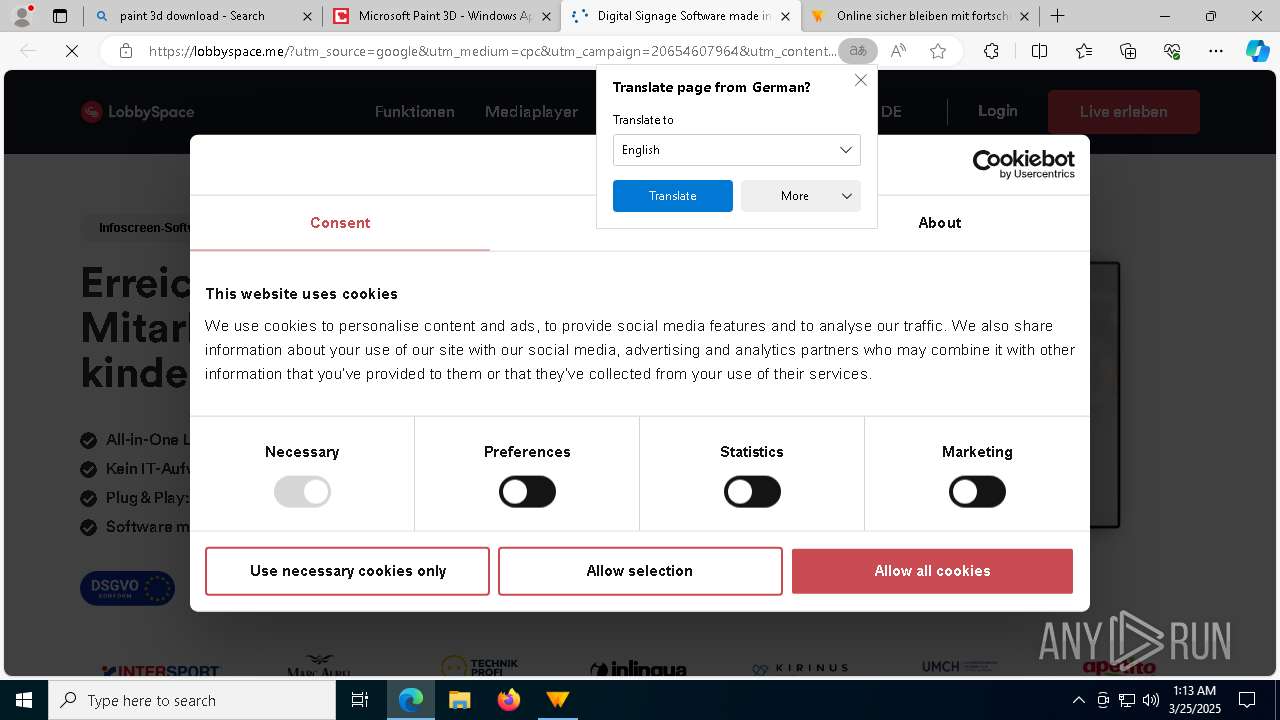The width and height of the screenshot is (1280, 720).
Task: Toggle Marketing cookies switch
Action: click(x=977, y=492)
